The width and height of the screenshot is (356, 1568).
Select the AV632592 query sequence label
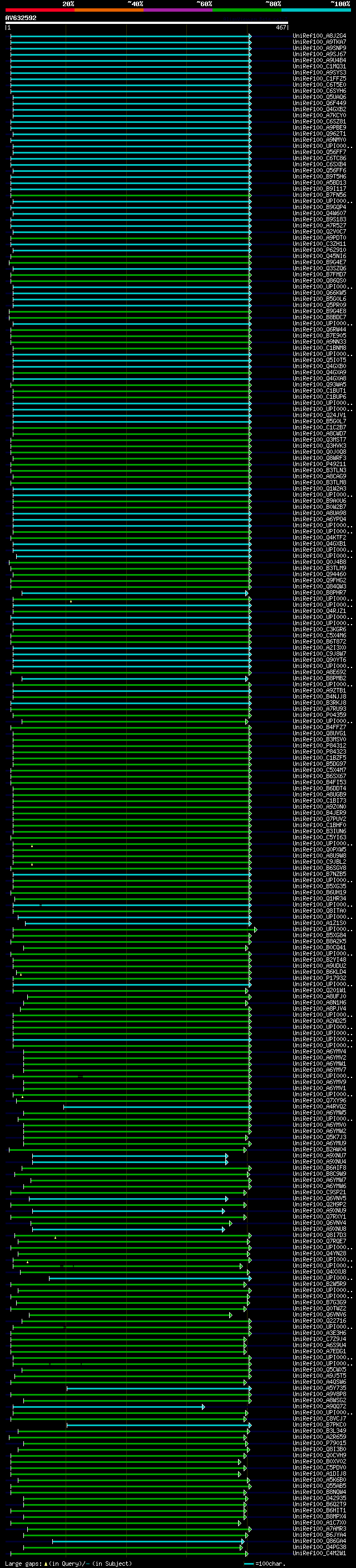coord(21,18)
